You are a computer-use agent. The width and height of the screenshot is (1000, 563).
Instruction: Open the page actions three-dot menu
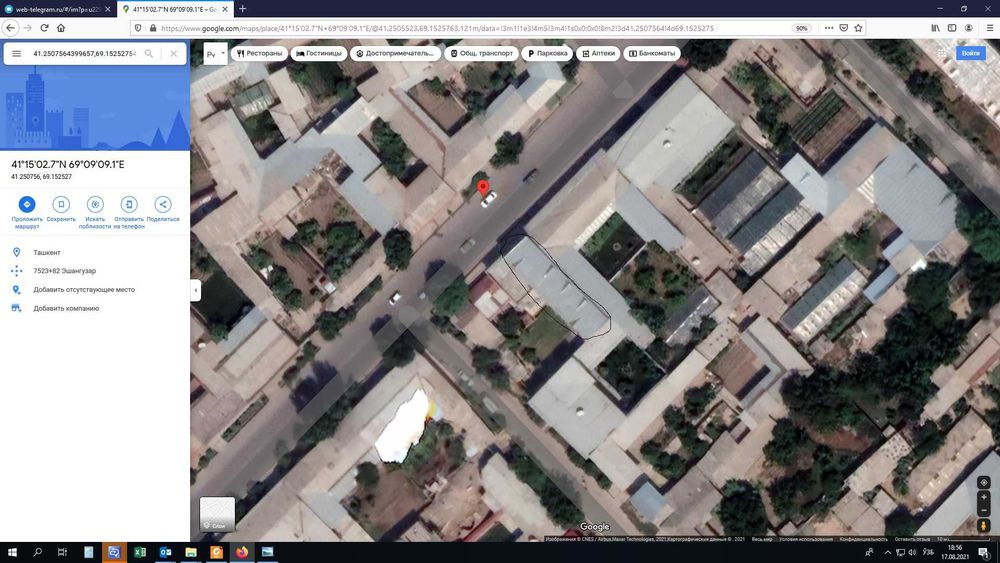point(828,28)
